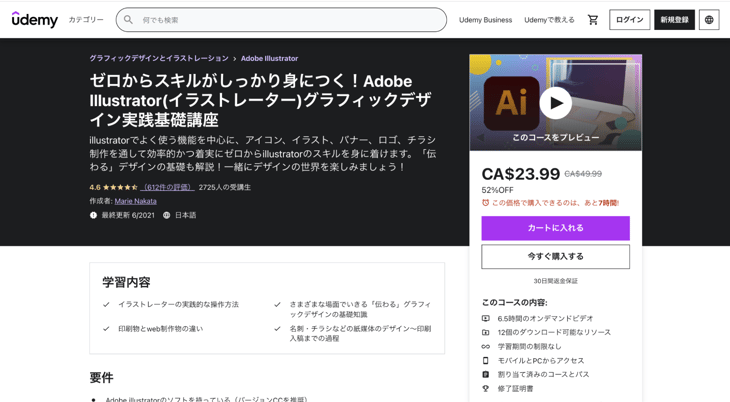Click the mobile access icon
Viewport: 730px width, 402px height.
click(x=486, y=361)
